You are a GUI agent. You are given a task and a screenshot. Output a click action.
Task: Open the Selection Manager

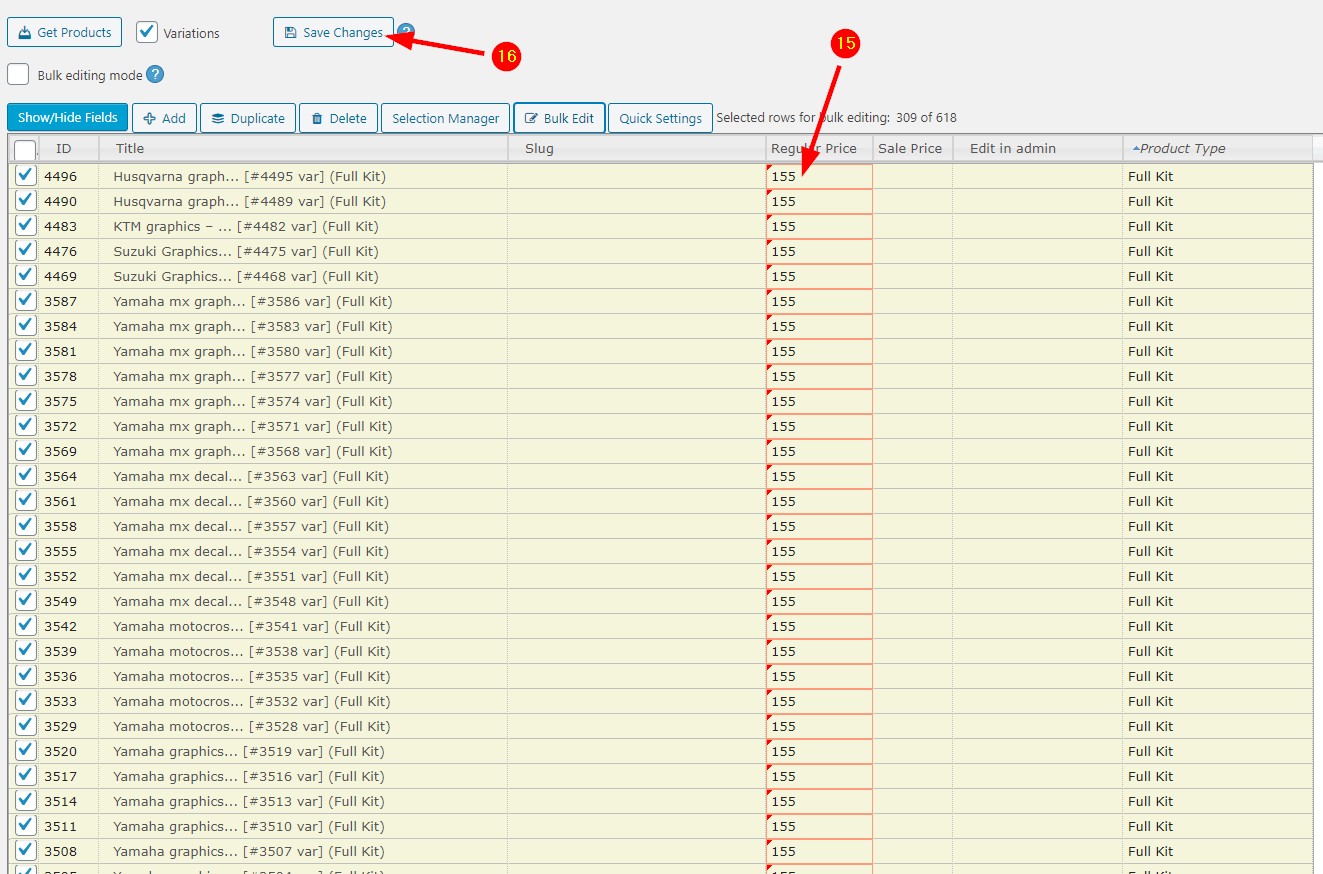click(x=445, y=118)
